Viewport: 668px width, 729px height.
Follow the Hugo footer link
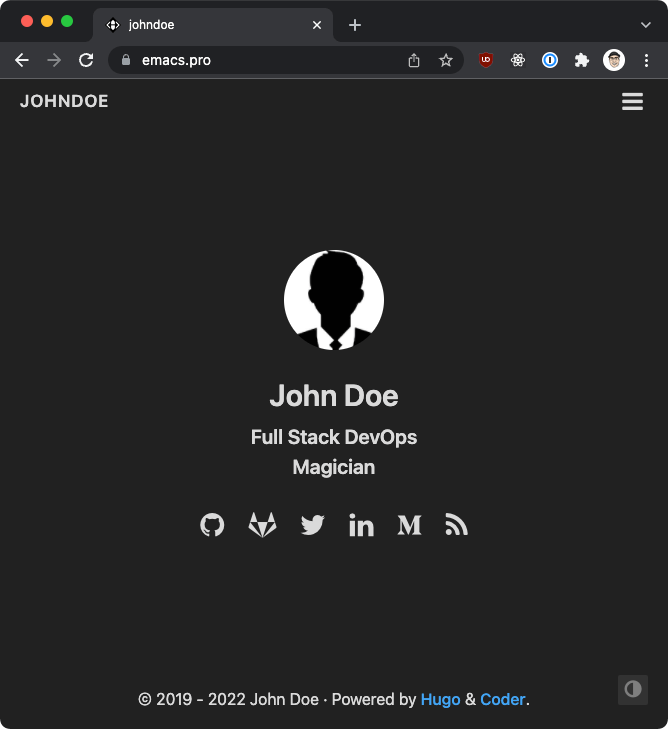(x=440, y=699)
